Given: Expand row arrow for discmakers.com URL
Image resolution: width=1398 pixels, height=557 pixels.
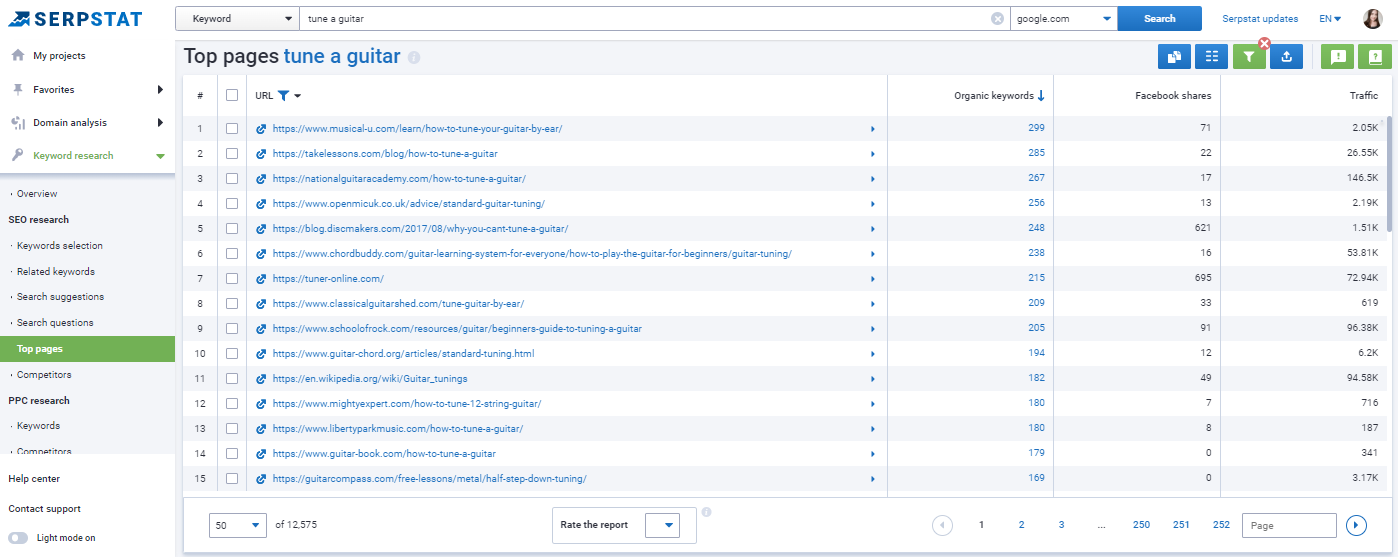Looking at the screenshot, I should coord(872,229).
